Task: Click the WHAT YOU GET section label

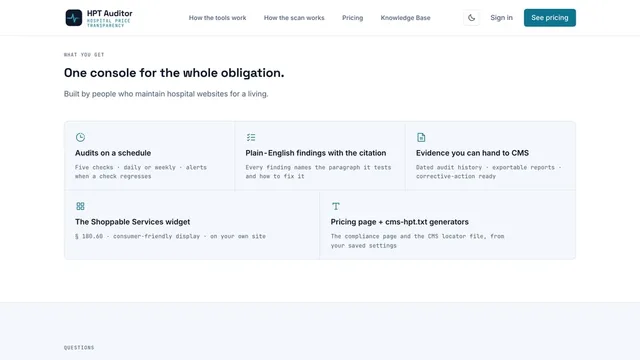Action: click(84, 55)
